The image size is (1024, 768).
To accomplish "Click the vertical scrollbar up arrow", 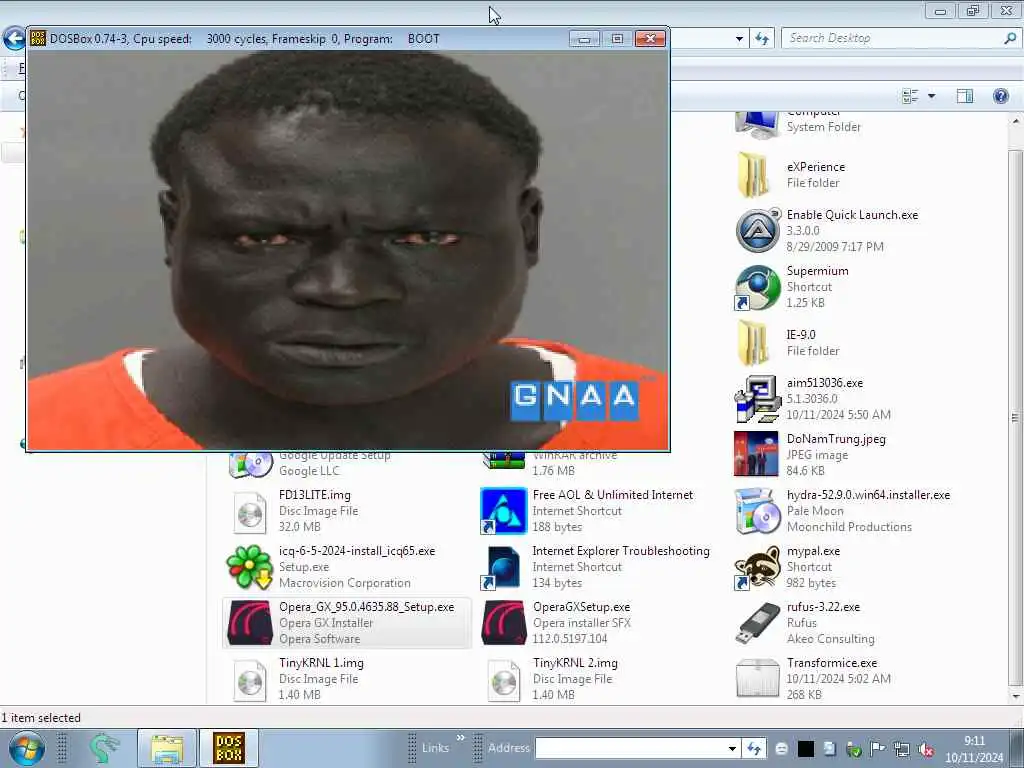I will coord(1016,121).
